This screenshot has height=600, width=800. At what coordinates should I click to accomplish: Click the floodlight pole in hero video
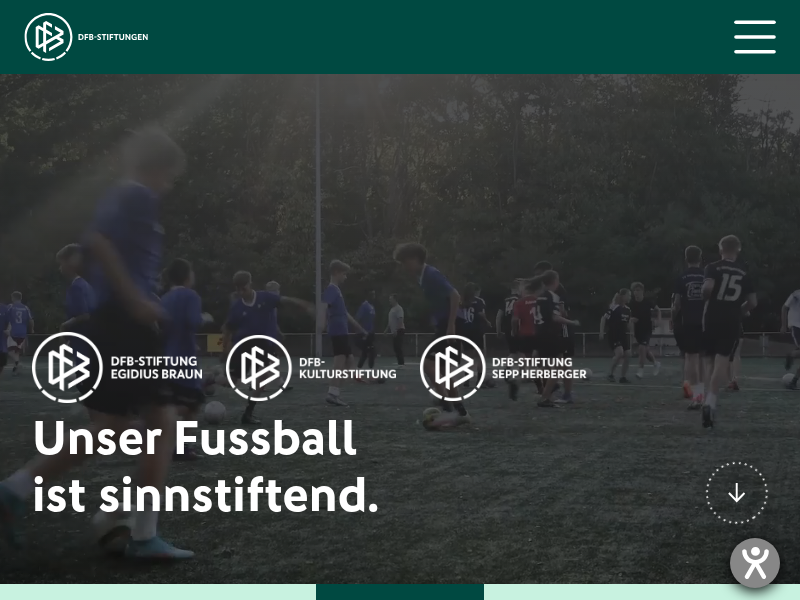pos(318,214)
